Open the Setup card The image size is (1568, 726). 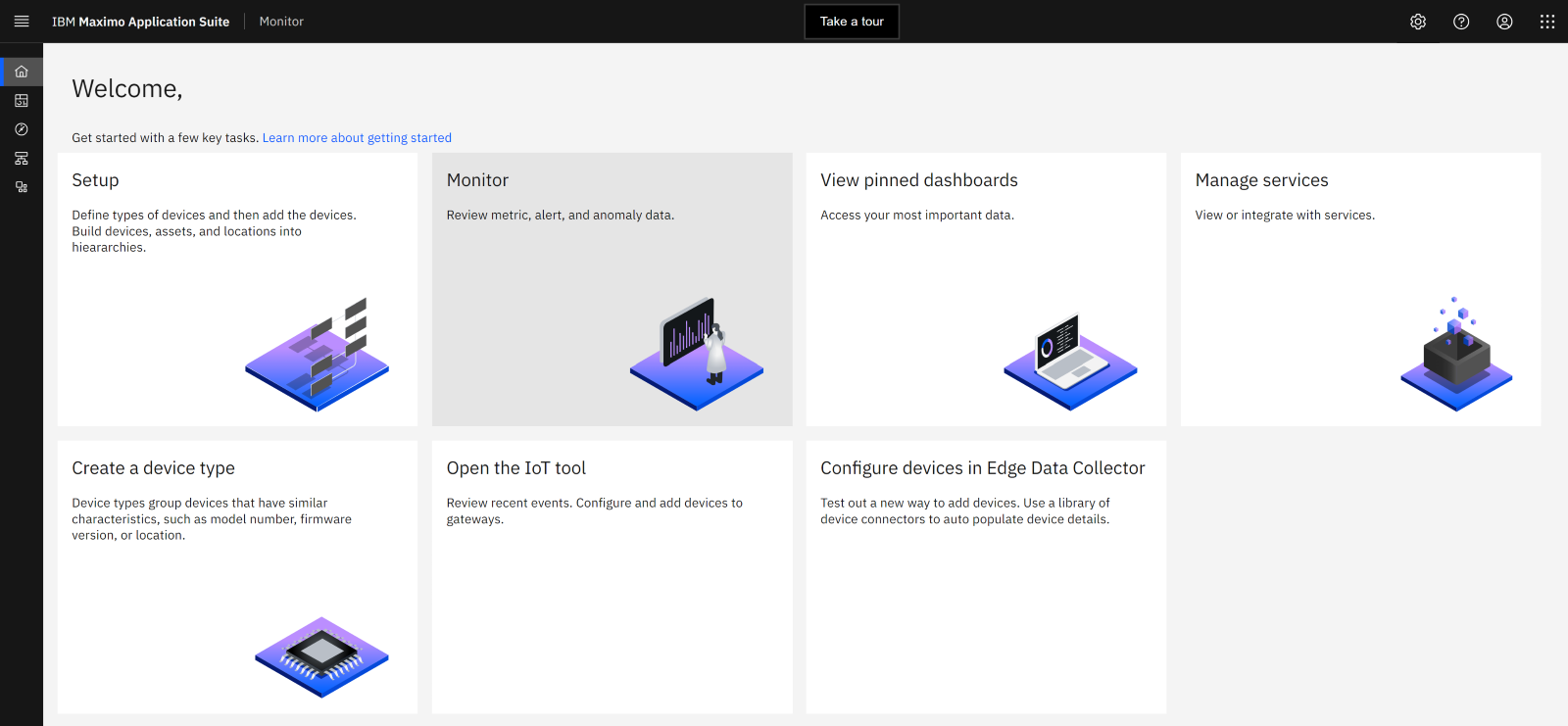click(237, 289)
